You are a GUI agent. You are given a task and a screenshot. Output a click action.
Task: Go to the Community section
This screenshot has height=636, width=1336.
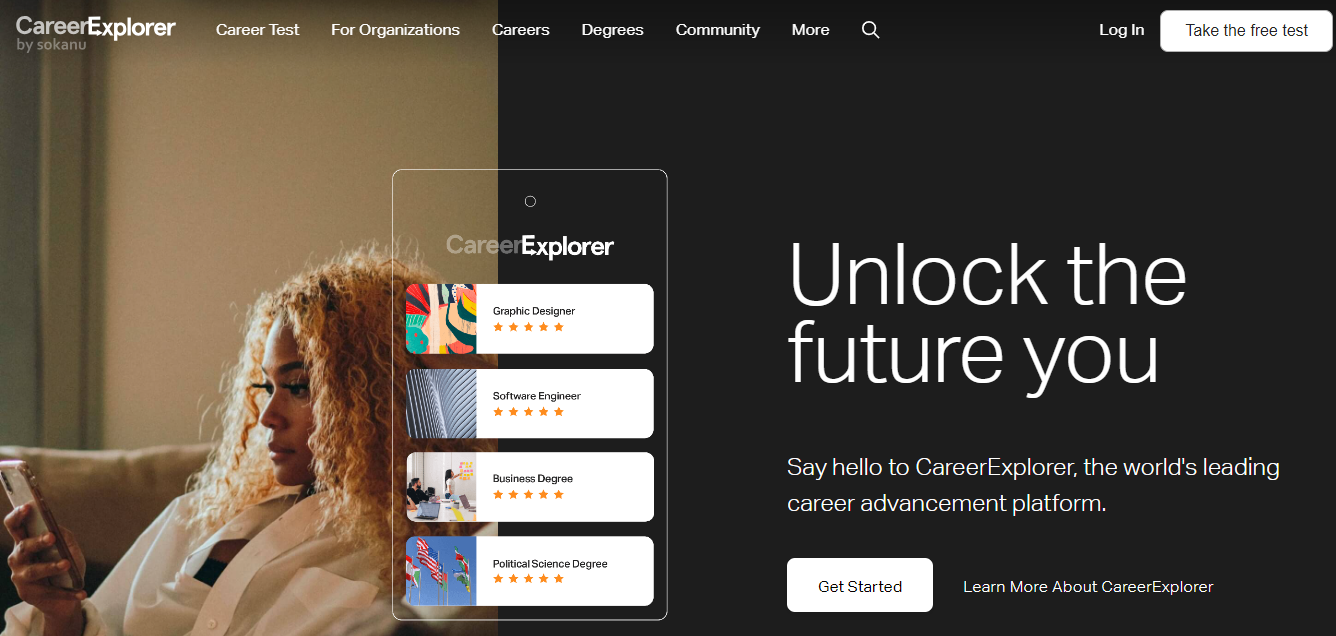click(x=717, y=30)
